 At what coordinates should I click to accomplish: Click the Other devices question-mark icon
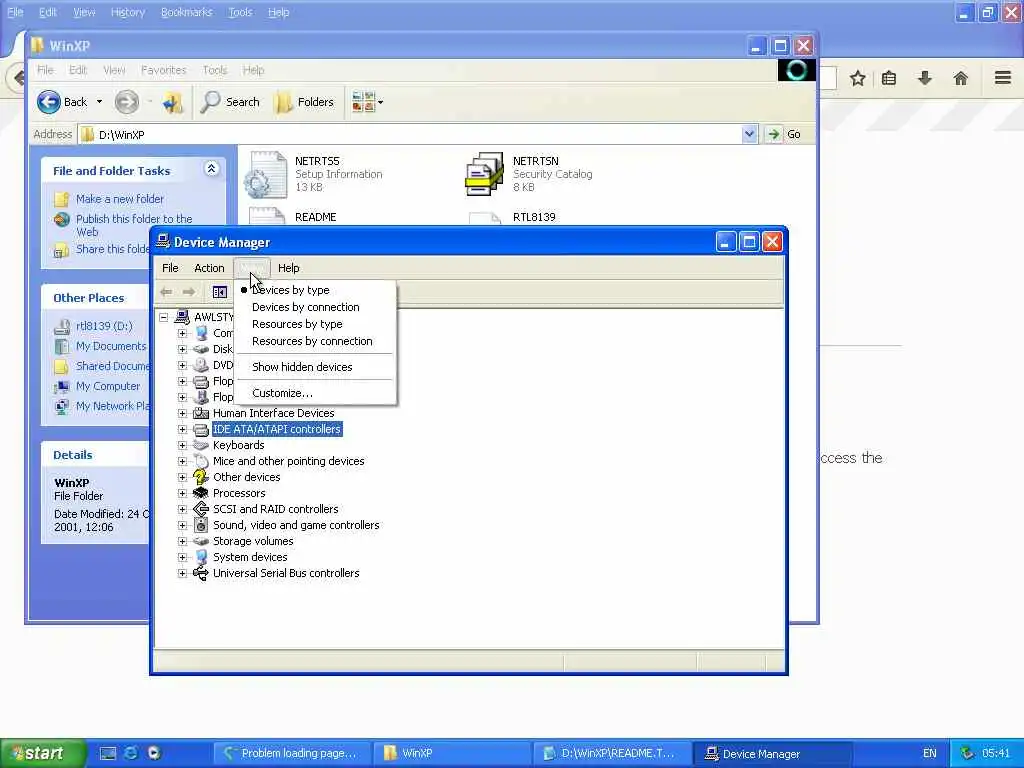click(x=201, y=477)
